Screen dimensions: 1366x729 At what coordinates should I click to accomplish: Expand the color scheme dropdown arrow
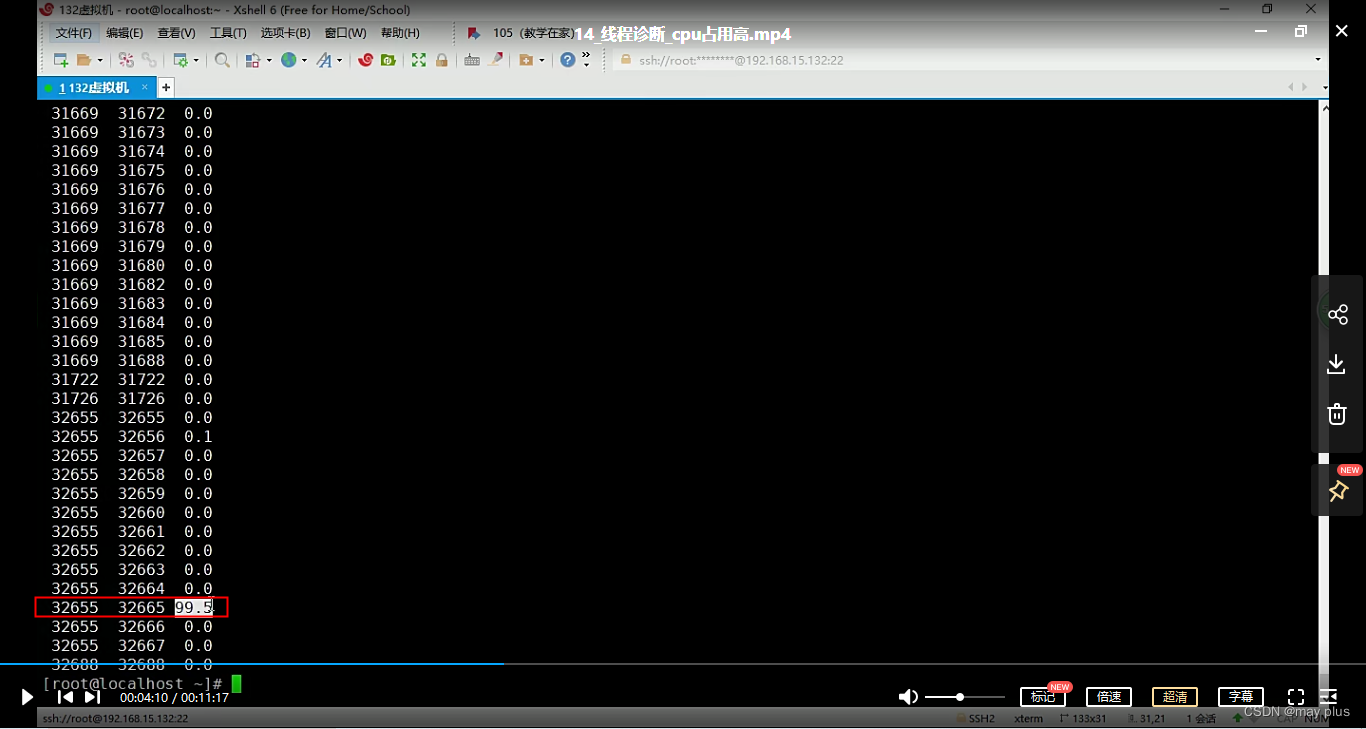coord(269,60)
